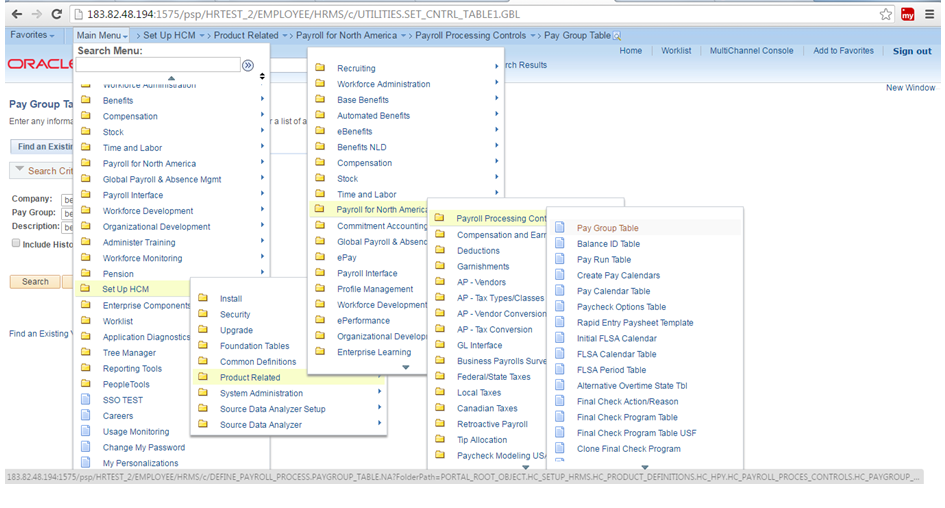Click the folder icon beside Recruiting
945x508 pixels.
pyautogui.click(x=321, y=67)
